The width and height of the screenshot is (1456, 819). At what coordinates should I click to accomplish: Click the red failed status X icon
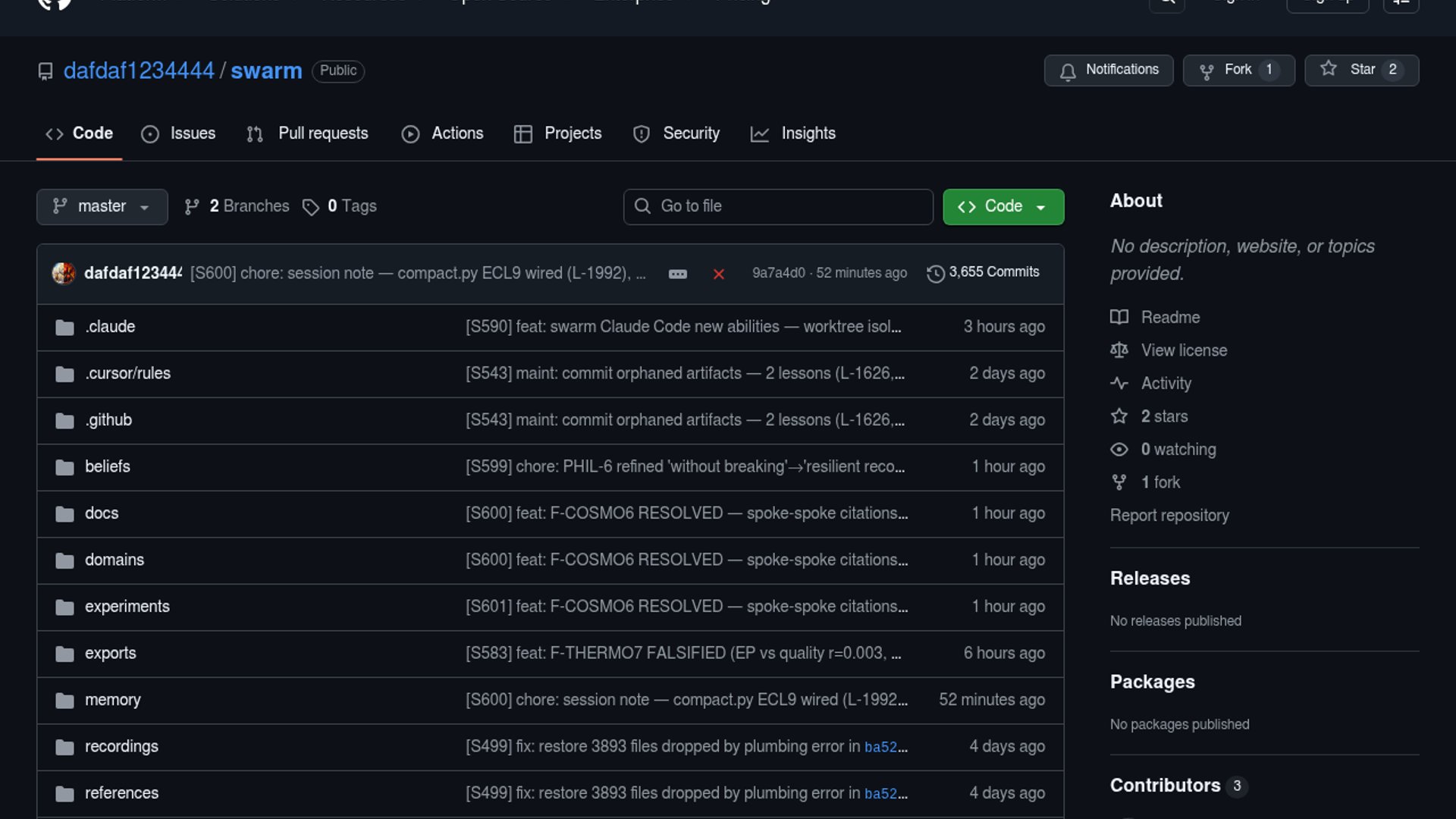point(718,274)
